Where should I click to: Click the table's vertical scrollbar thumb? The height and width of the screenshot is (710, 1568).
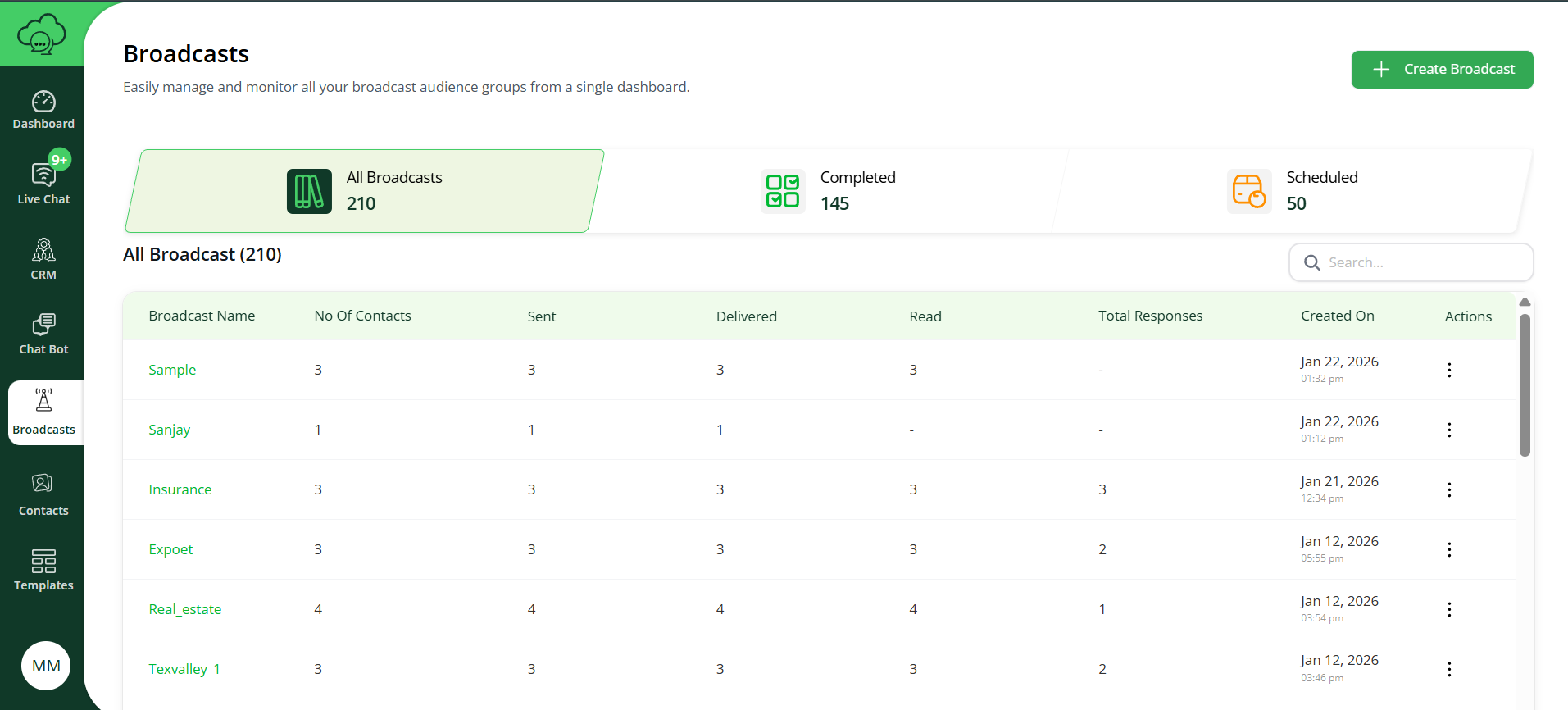point(1525,385)
